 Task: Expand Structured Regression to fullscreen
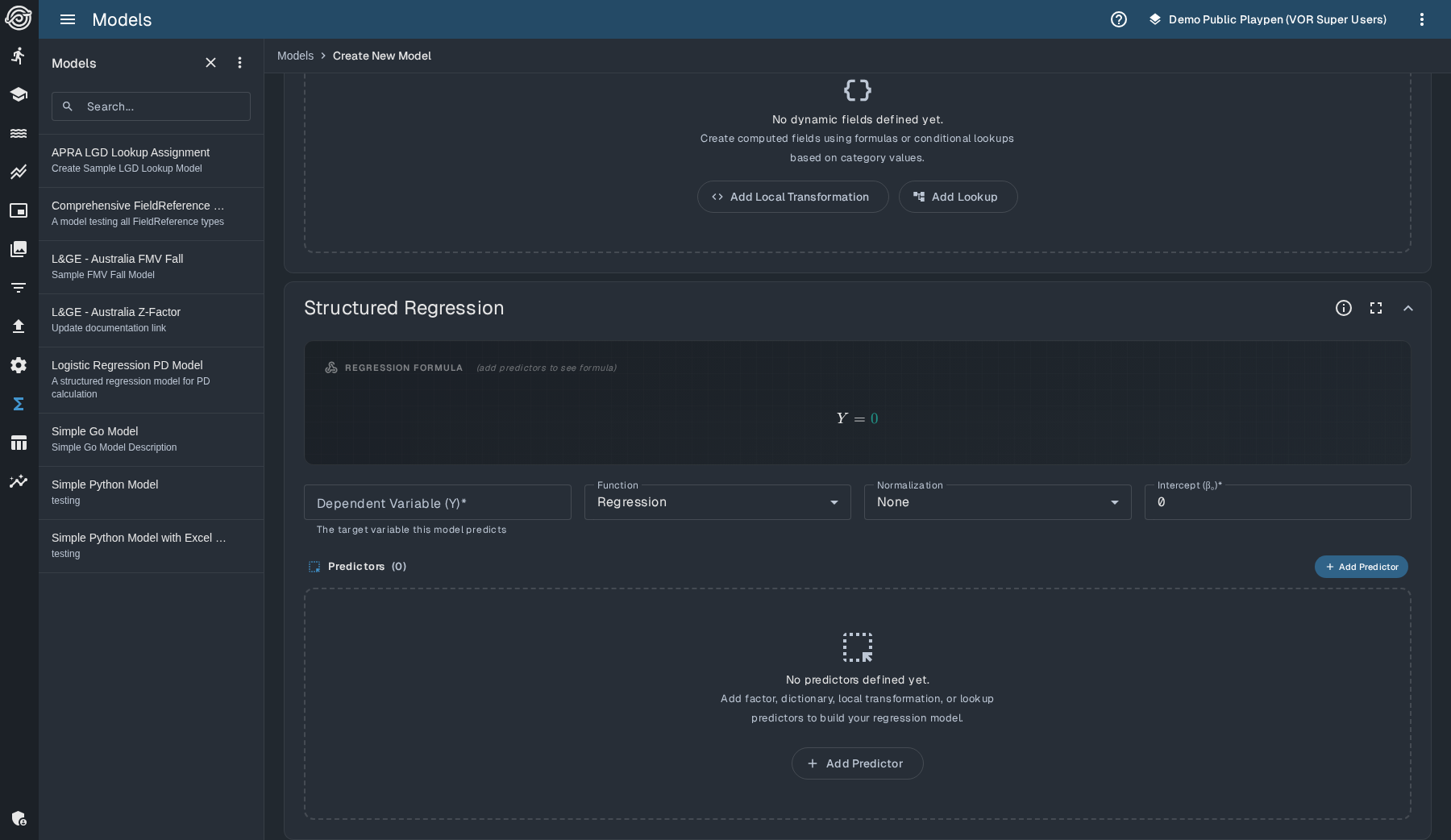pos(1376,308)
